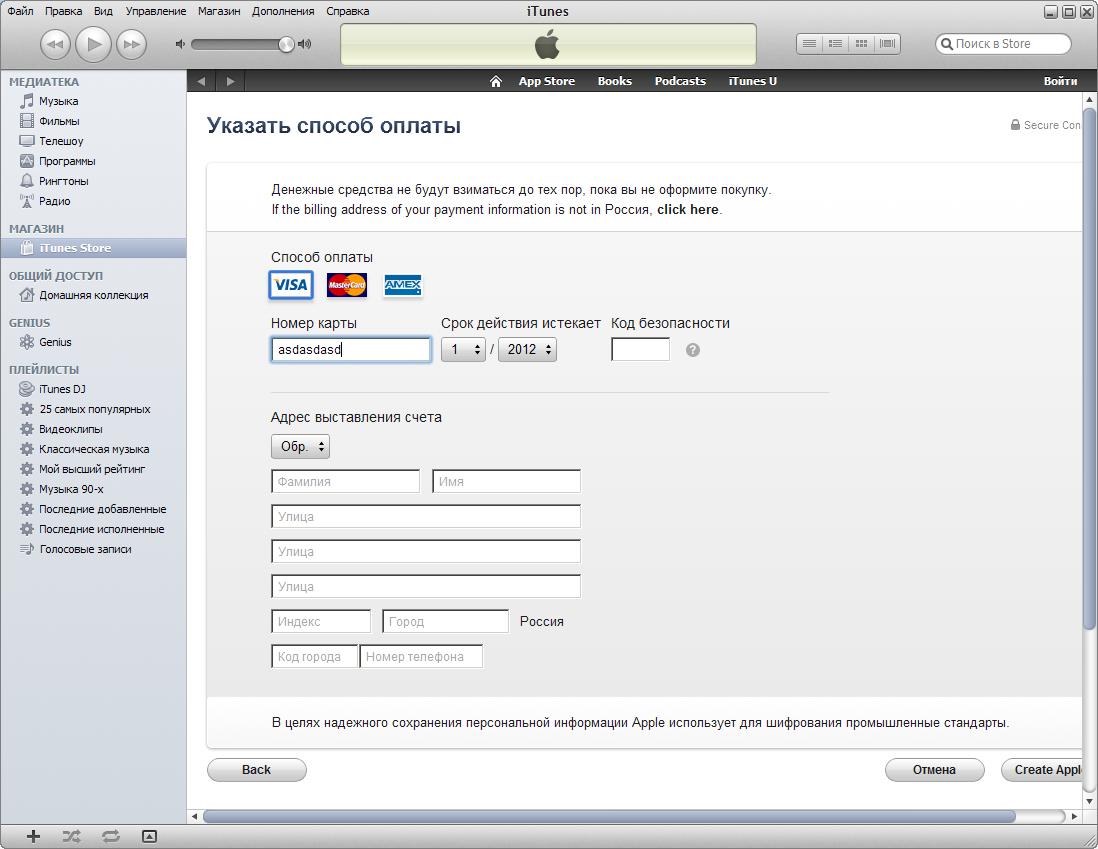Viewport: 1098px width, 849px height.
Task: Click the max-volume speaker icon
Action: [x=305, y=44]
